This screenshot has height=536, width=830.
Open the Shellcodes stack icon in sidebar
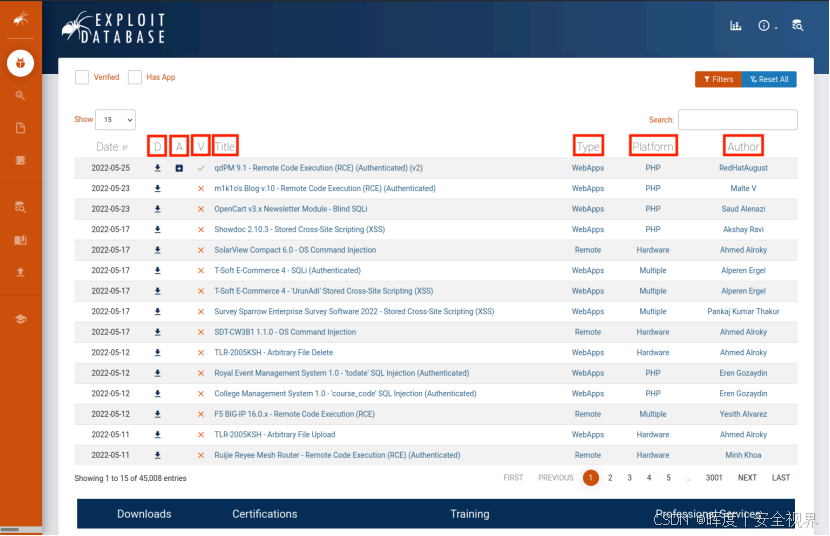pos(20,160)
